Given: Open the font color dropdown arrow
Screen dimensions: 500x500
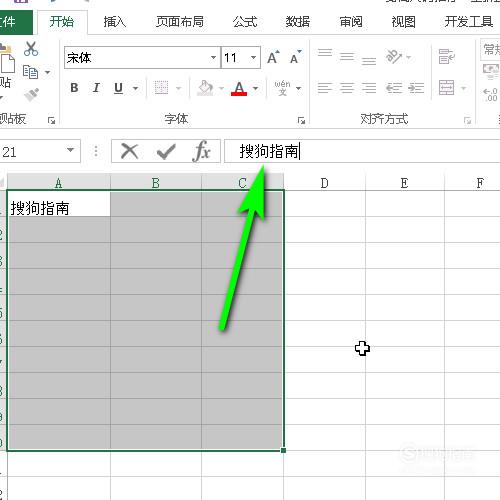Looking at the screenshot, I should (x=255, y=88).
